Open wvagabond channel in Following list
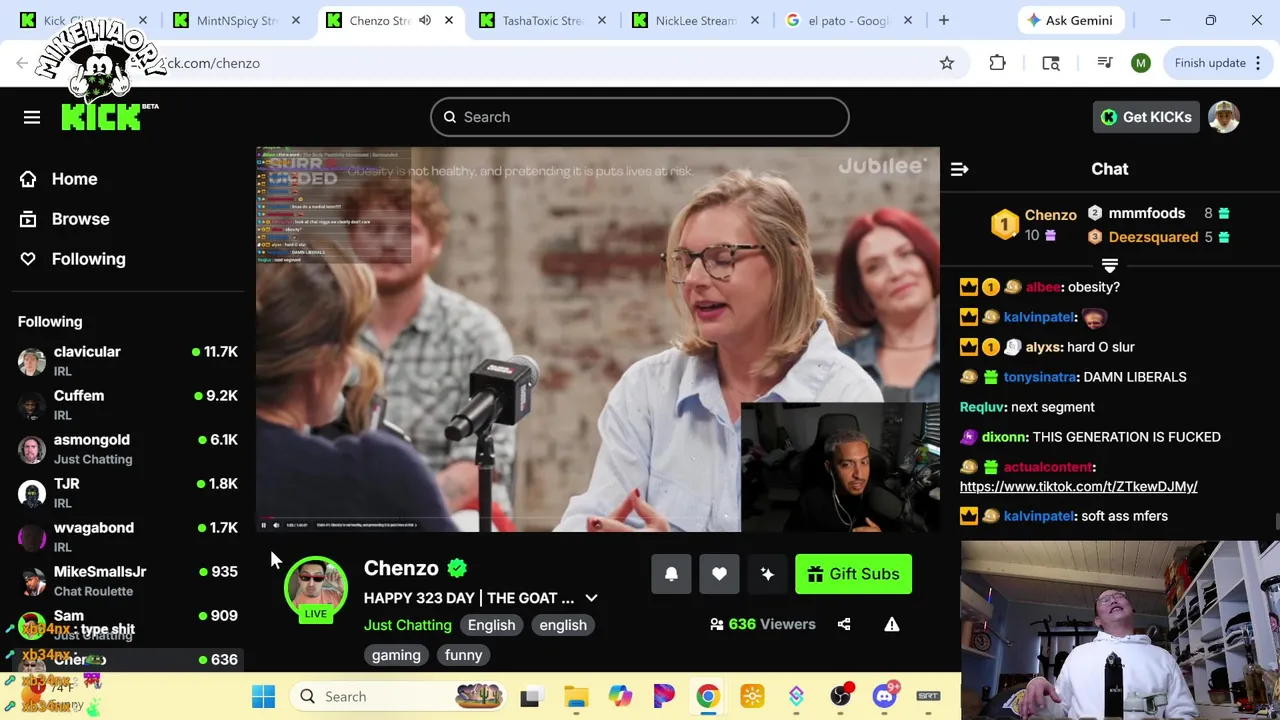Image resolution: width=1280 pixels, height=720 pixels. point(126,537)
